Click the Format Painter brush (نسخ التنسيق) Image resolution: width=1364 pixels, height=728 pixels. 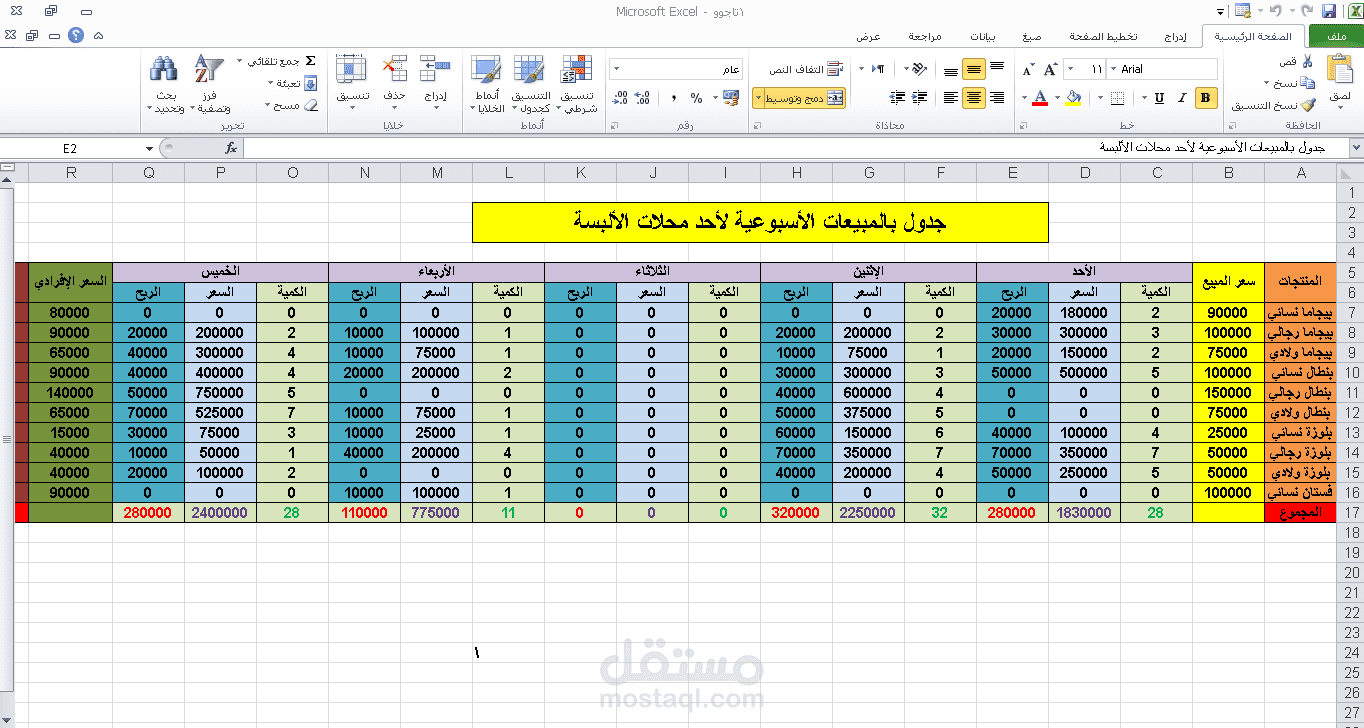(x=1307, y=105)
